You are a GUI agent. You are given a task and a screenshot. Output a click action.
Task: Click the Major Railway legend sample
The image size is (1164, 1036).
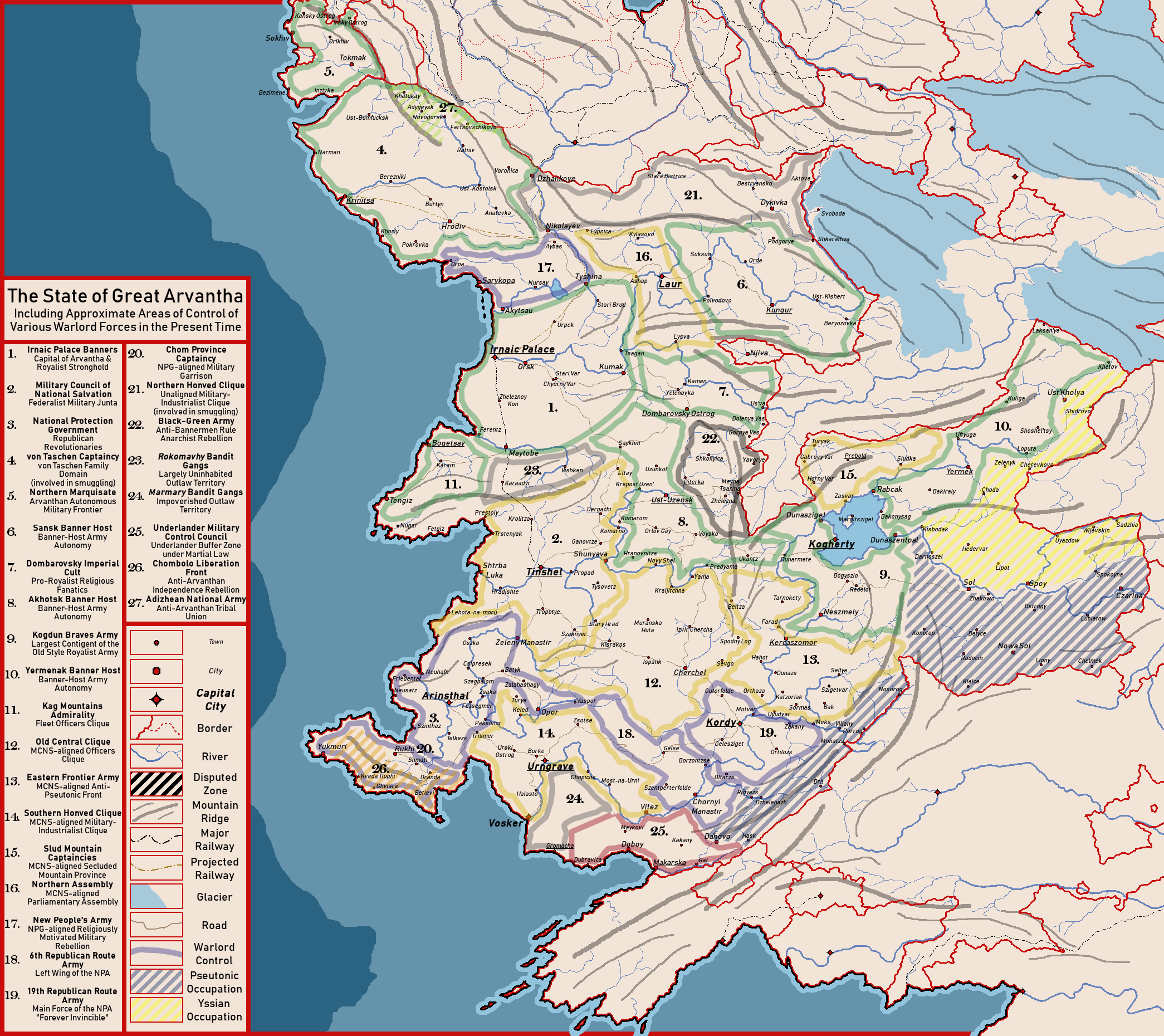click(156, 839)
